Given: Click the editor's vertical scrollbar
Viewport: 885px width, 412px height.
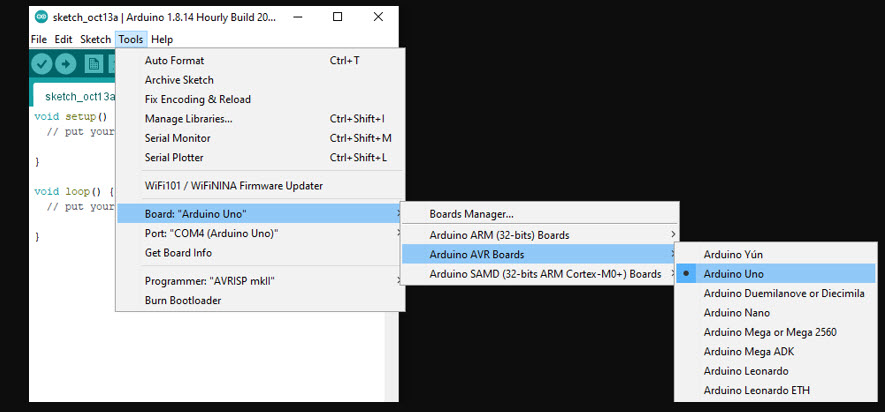Looking at the screenshot, I should coord(391,356).
